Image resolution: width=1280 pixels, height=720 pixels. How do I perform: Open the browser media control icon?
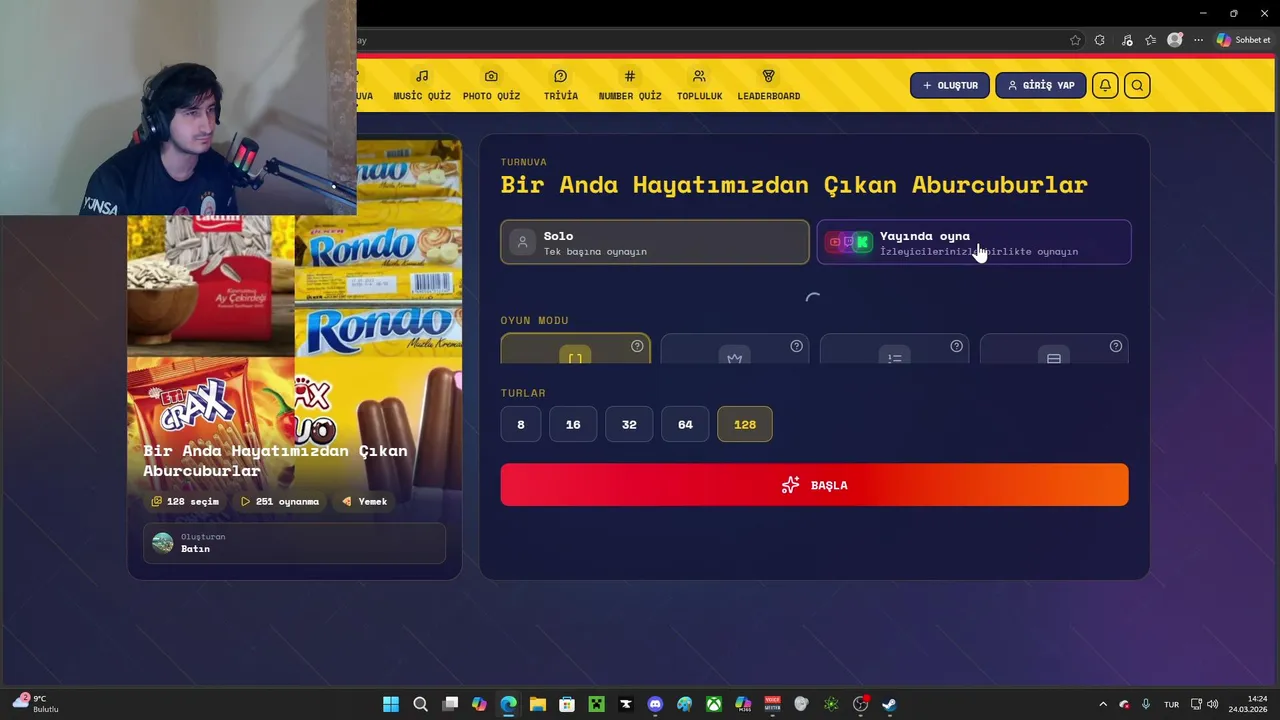click(x=1127, y=40)
